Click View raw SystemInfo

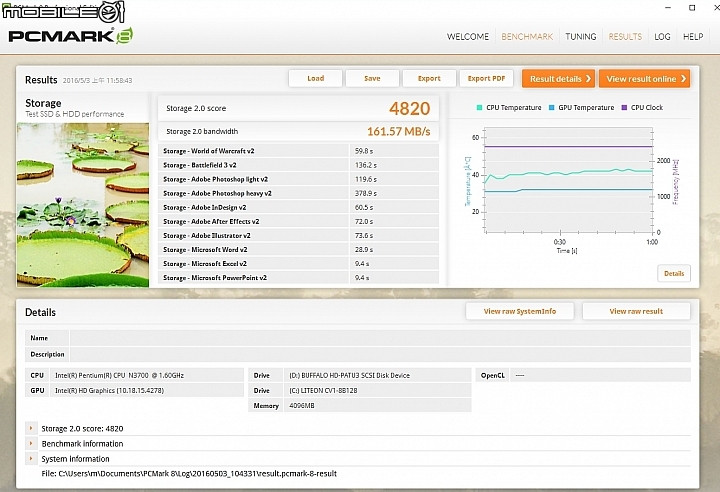(520, 311)
